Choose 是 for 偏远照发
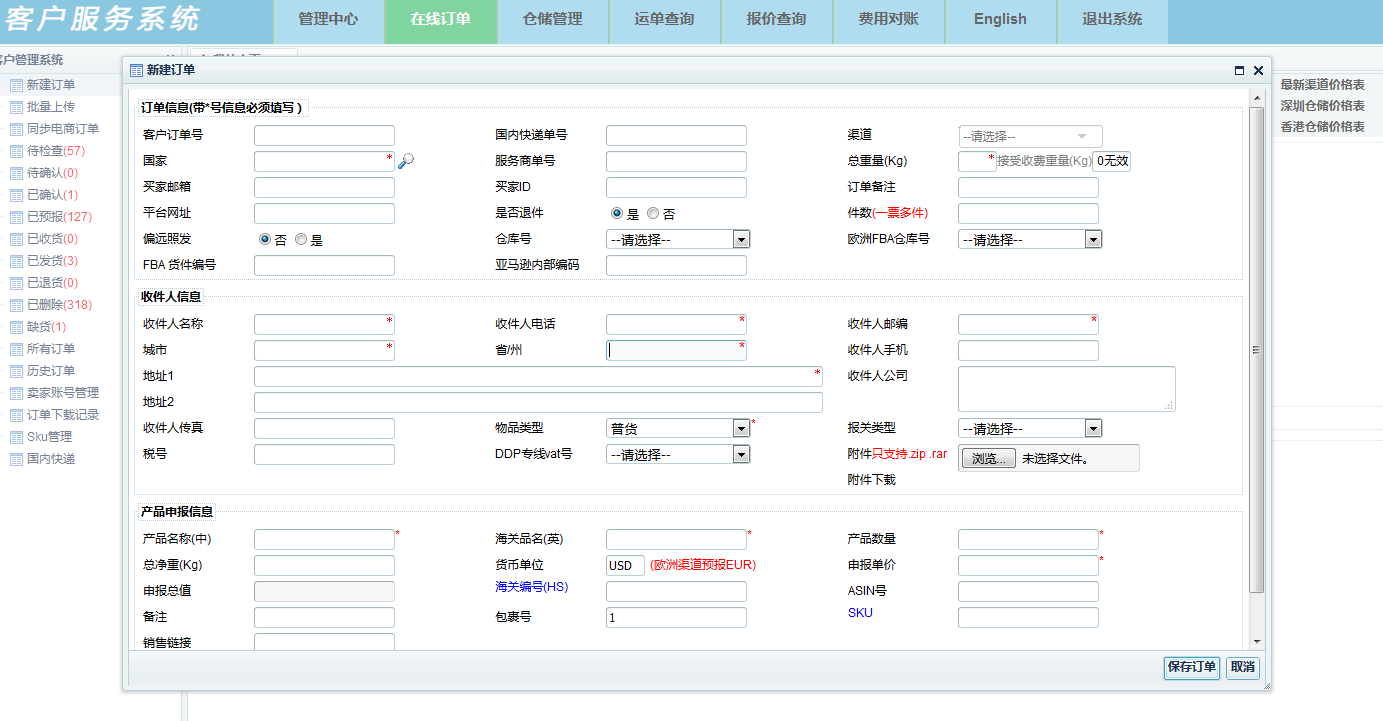Image resolution: width=1383 pixels, height=721 pixels. click(x=301, y=239)
